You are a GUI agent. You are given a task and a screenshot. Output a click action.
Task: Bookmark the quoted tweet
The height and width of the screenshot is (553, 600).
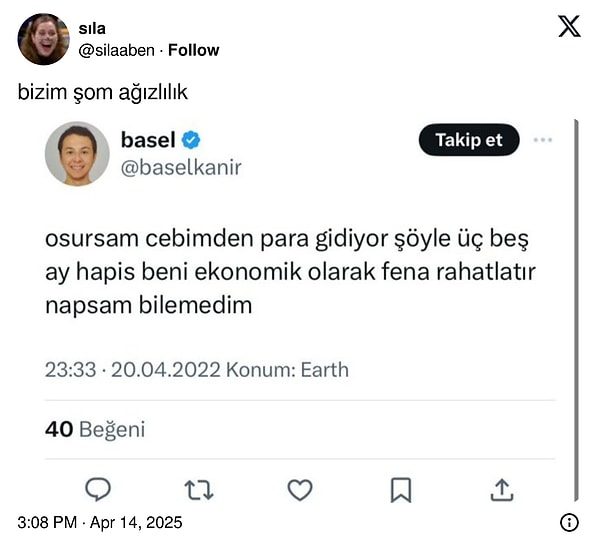click(401, 489)
